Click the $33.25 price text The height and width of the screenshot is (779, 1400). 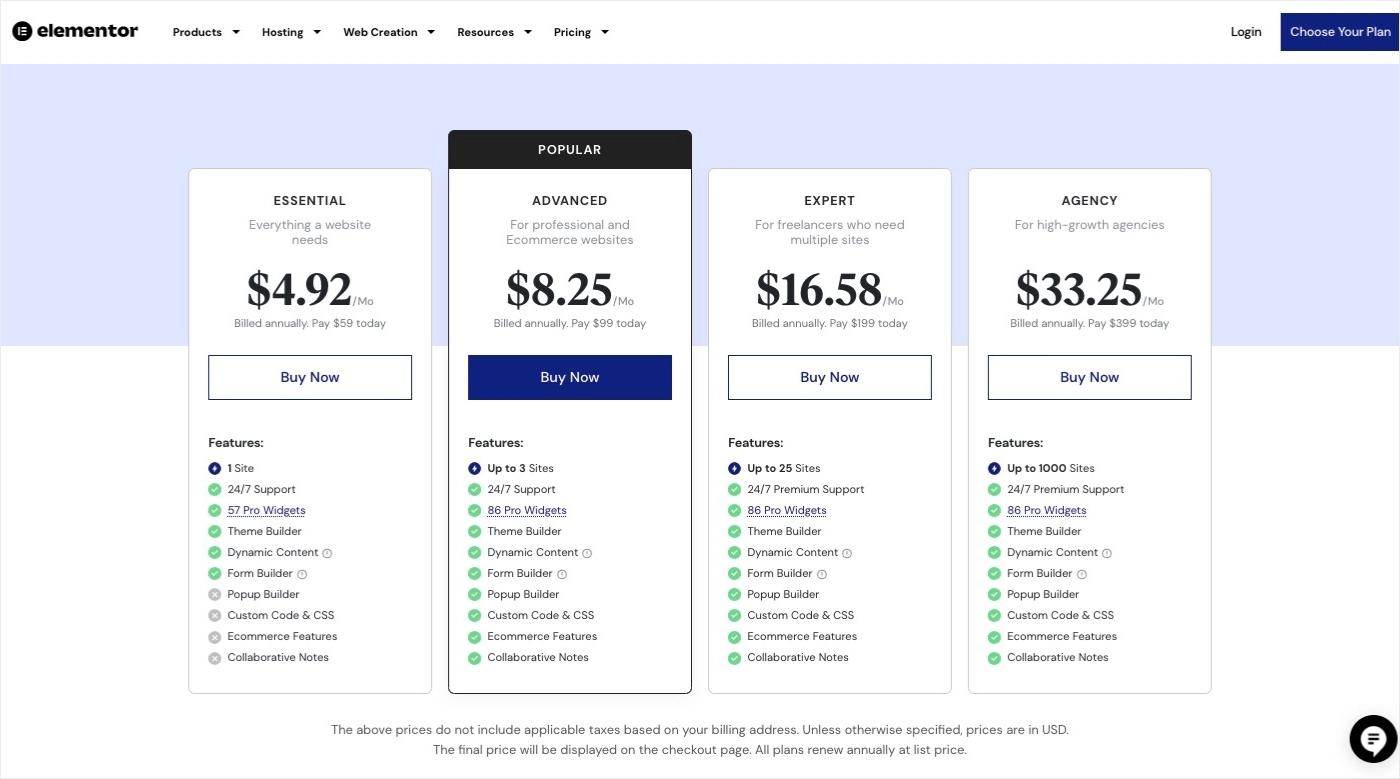point(1079,289)
